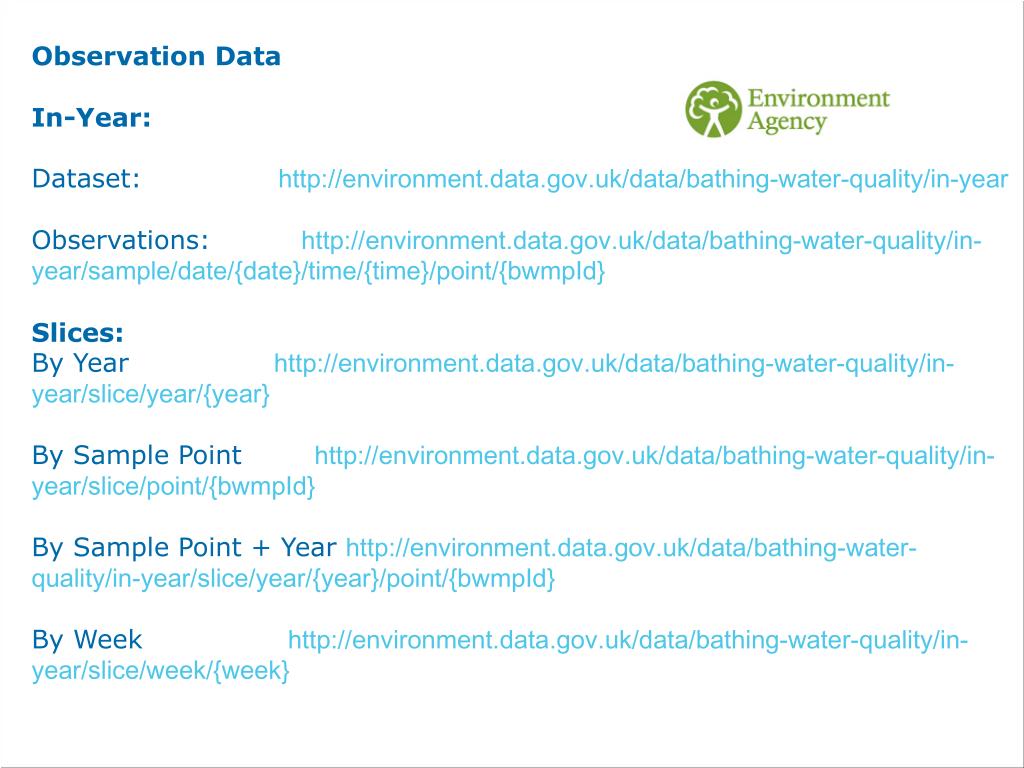The image size is (1024, 768).
Task: Click the year/slice/point/{bwmpId} link continuation
Action: (174, 487)
